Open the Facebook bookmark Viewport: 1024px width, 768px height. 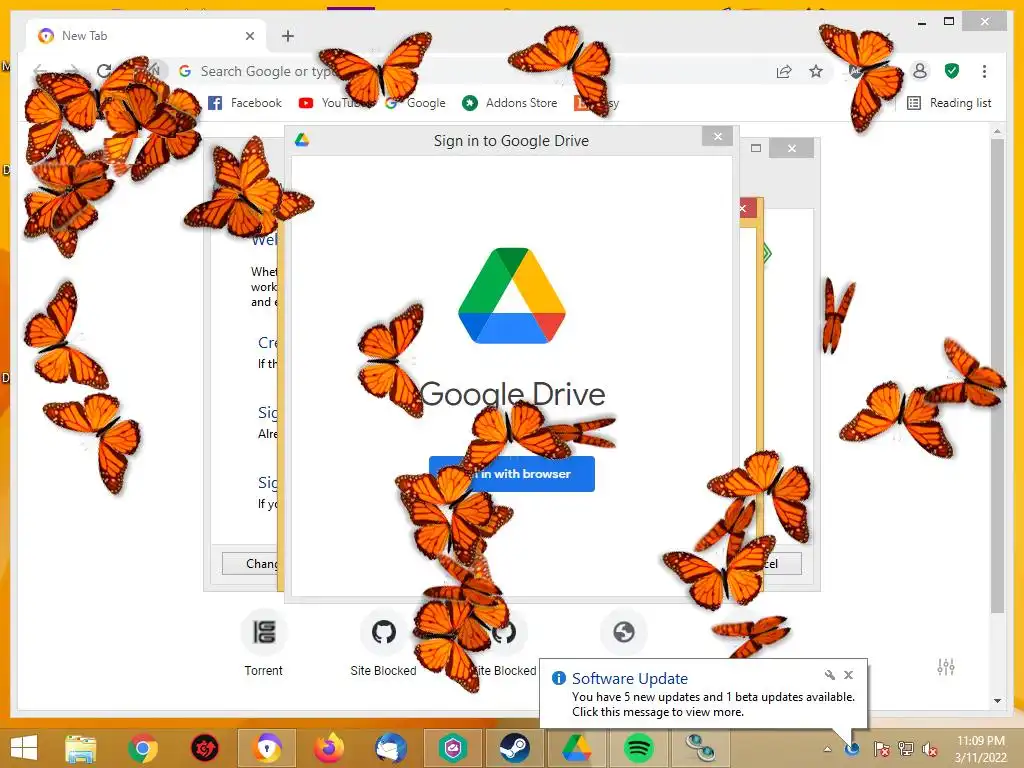tap(245, 103)
